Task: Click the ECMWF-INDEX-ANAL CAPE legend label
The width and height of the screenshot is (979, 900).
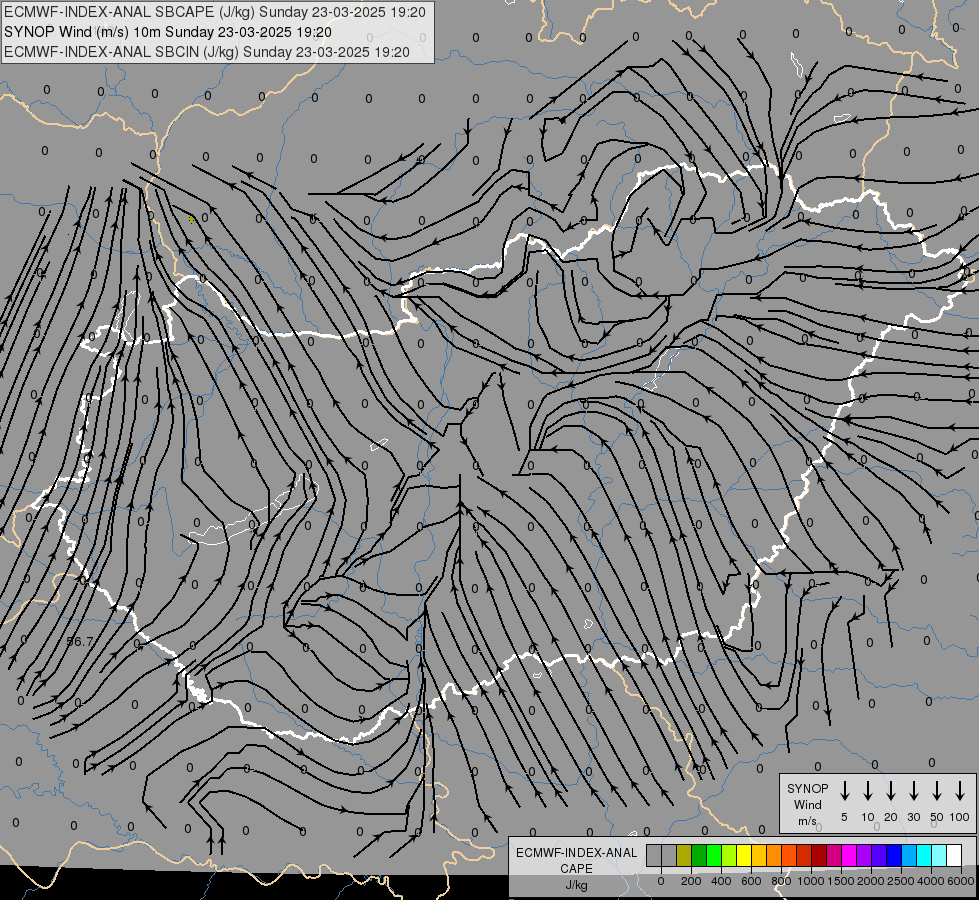Action: (x=576, y=860)
